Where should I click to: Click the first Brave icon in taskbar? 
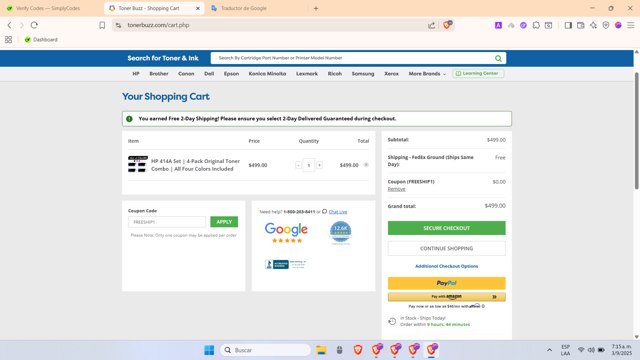[x=358, y=350]
